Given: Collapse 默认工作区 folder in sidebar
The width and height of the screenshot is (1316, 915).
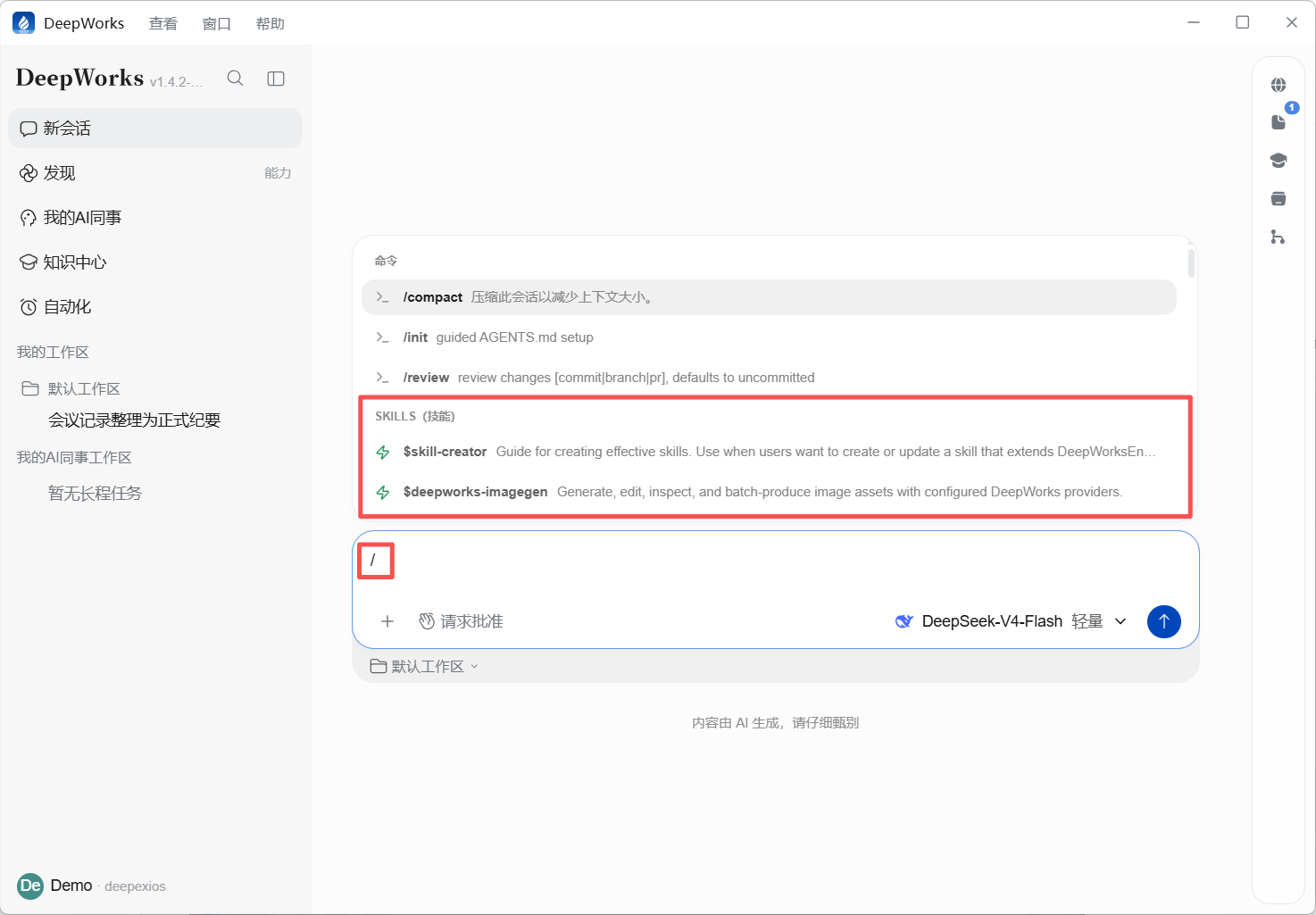Looking at the screenshot, I should [x=71, y=388].
